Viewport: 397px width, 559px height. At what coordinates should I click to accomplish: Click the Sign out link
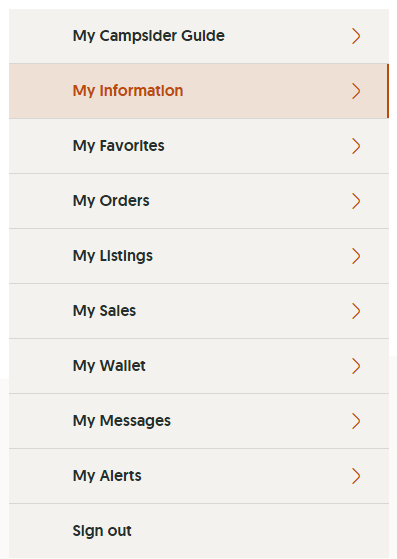(x=102, y=531)
